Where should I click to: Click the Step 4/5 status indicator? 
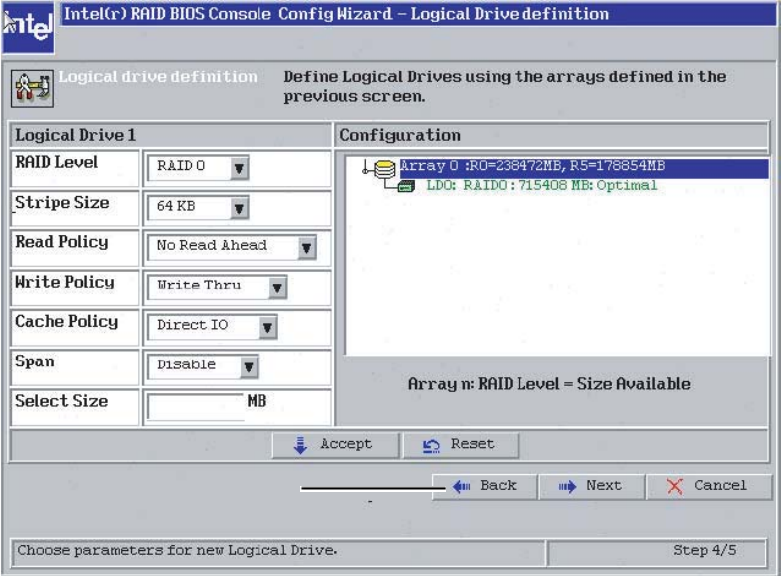pyautogui.click(x=704, y=551)
